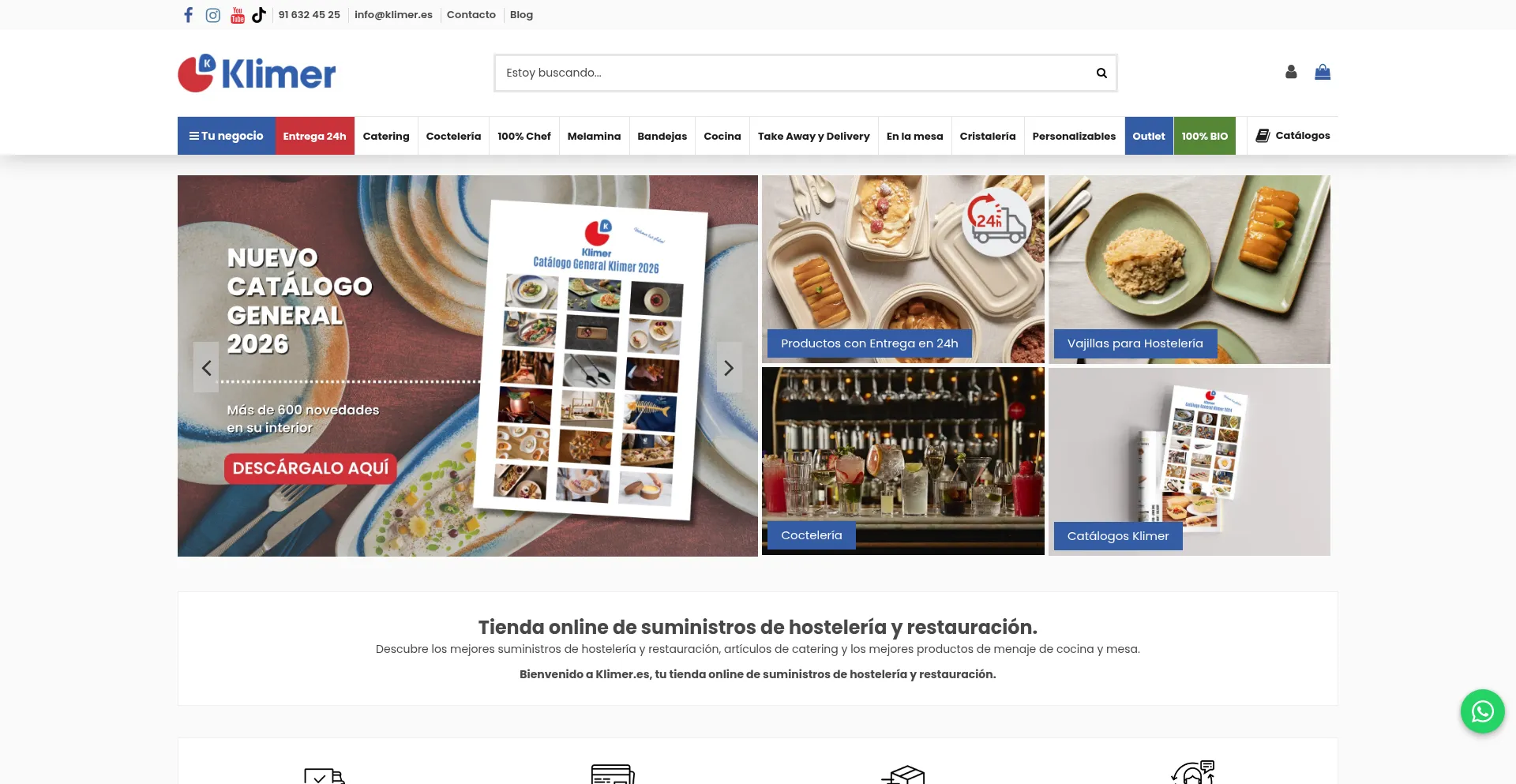Open the Cristalería category
Viewport: 1516px width, 784px height.
point(988,136)
